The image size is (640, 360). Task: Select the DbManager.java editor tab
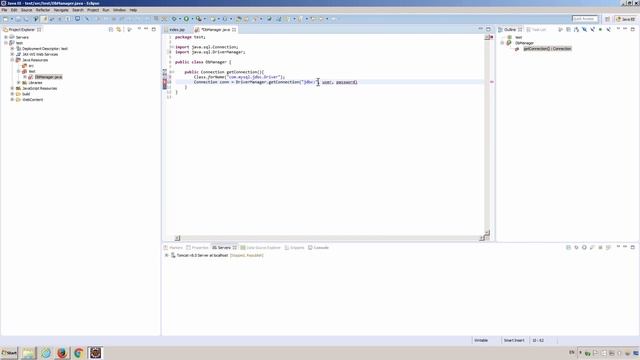point(215,30)
